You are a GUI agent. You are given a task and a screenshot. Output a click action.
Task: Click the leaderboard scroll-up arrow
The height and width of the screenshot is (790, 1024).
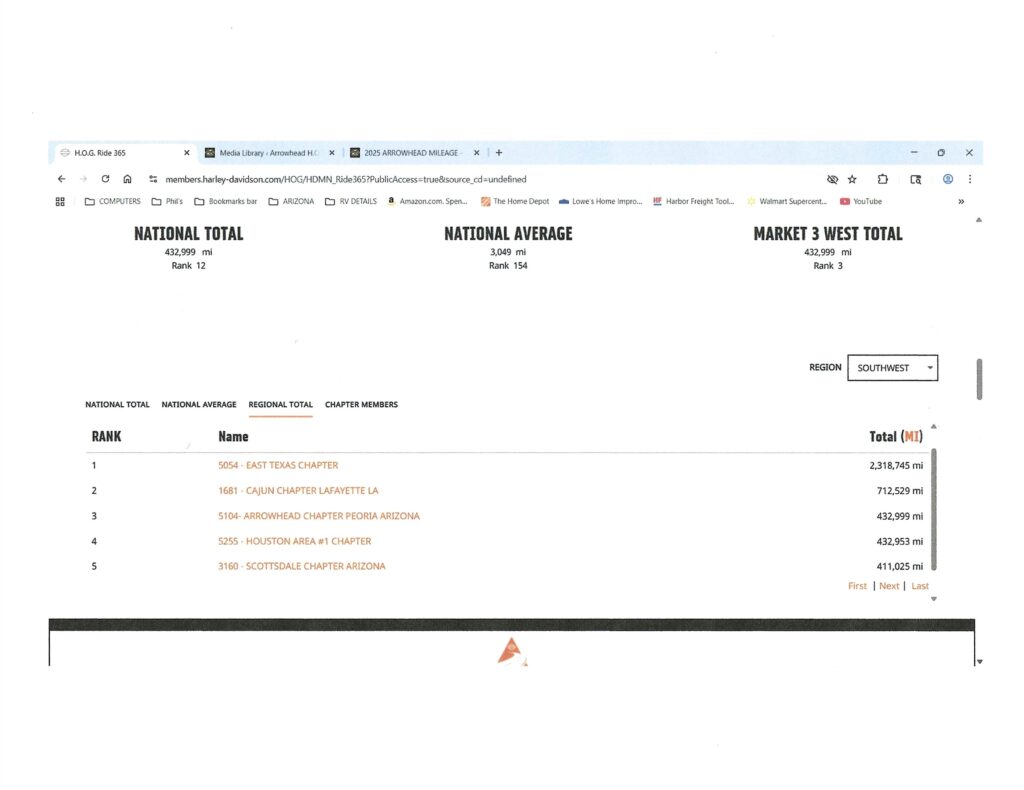[x=934, y=427]
